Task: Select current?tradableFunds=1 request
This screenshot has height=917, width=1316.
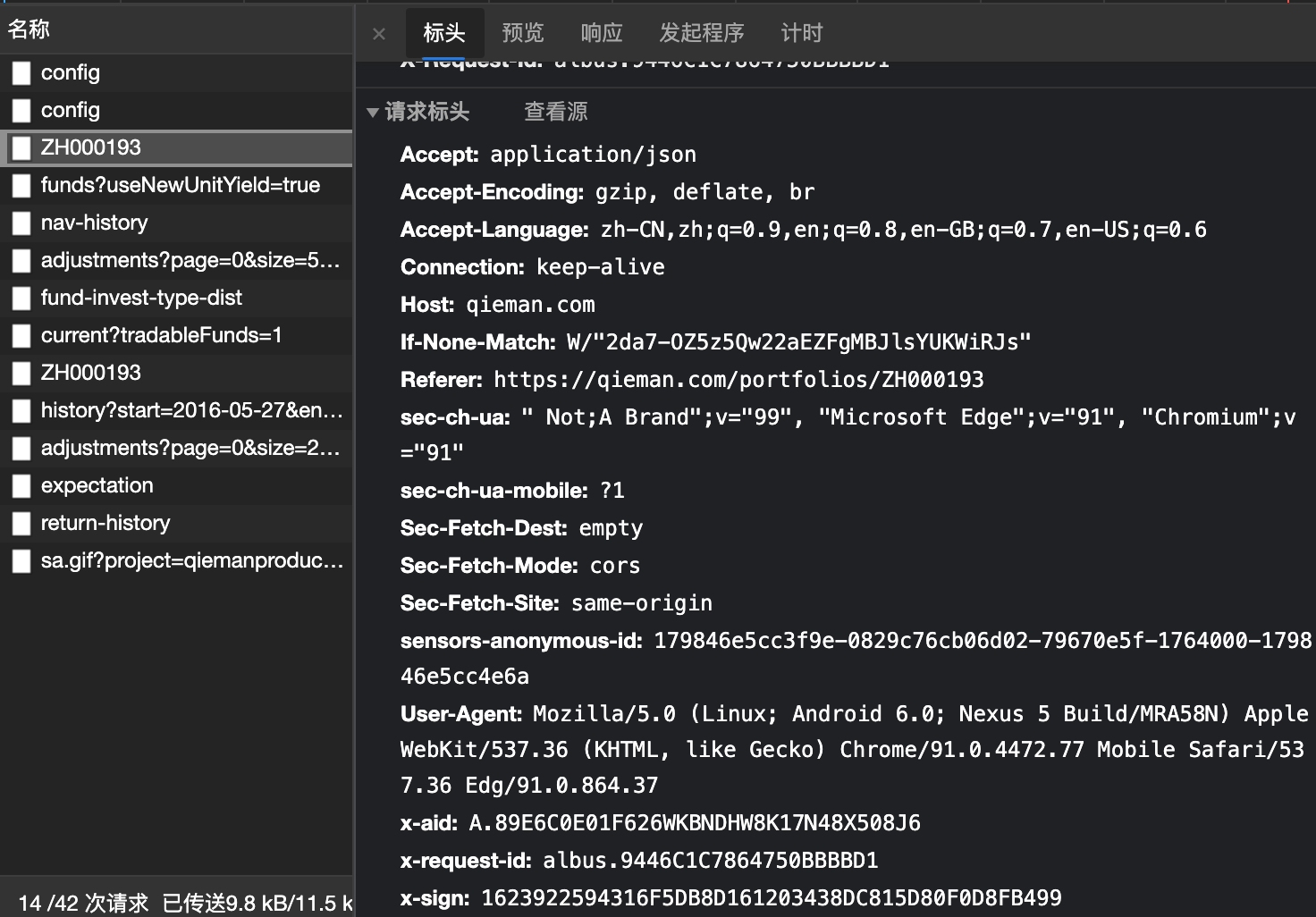Action: [176, 335]
